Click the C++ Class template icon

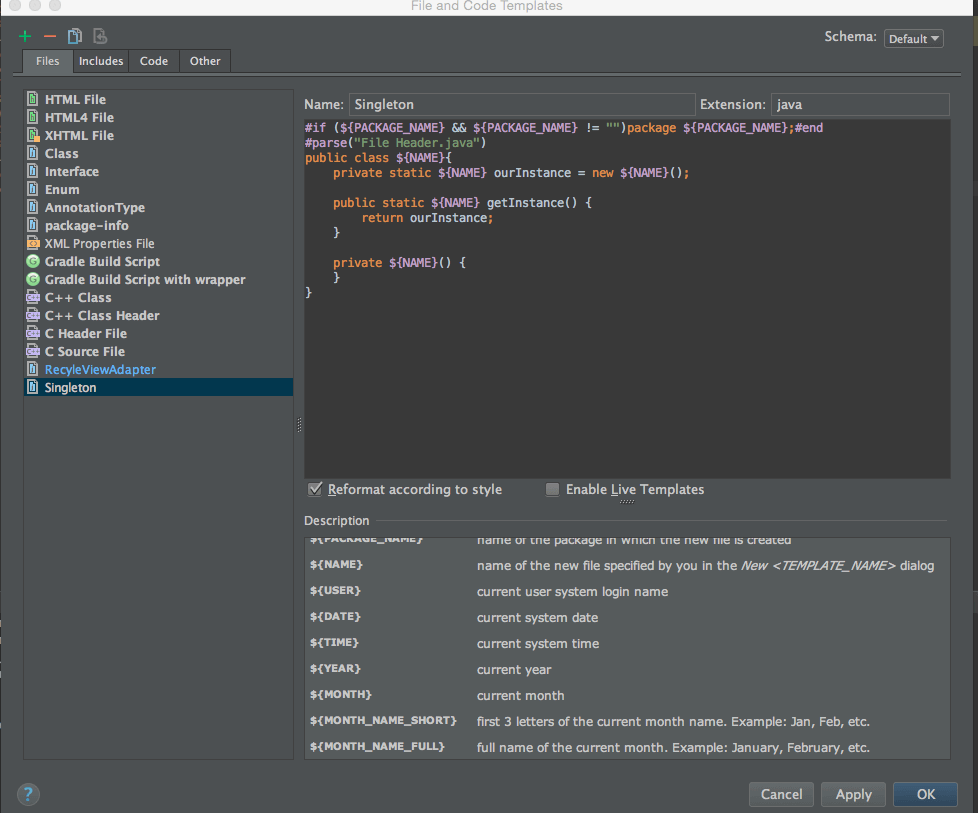coord(32,298)
